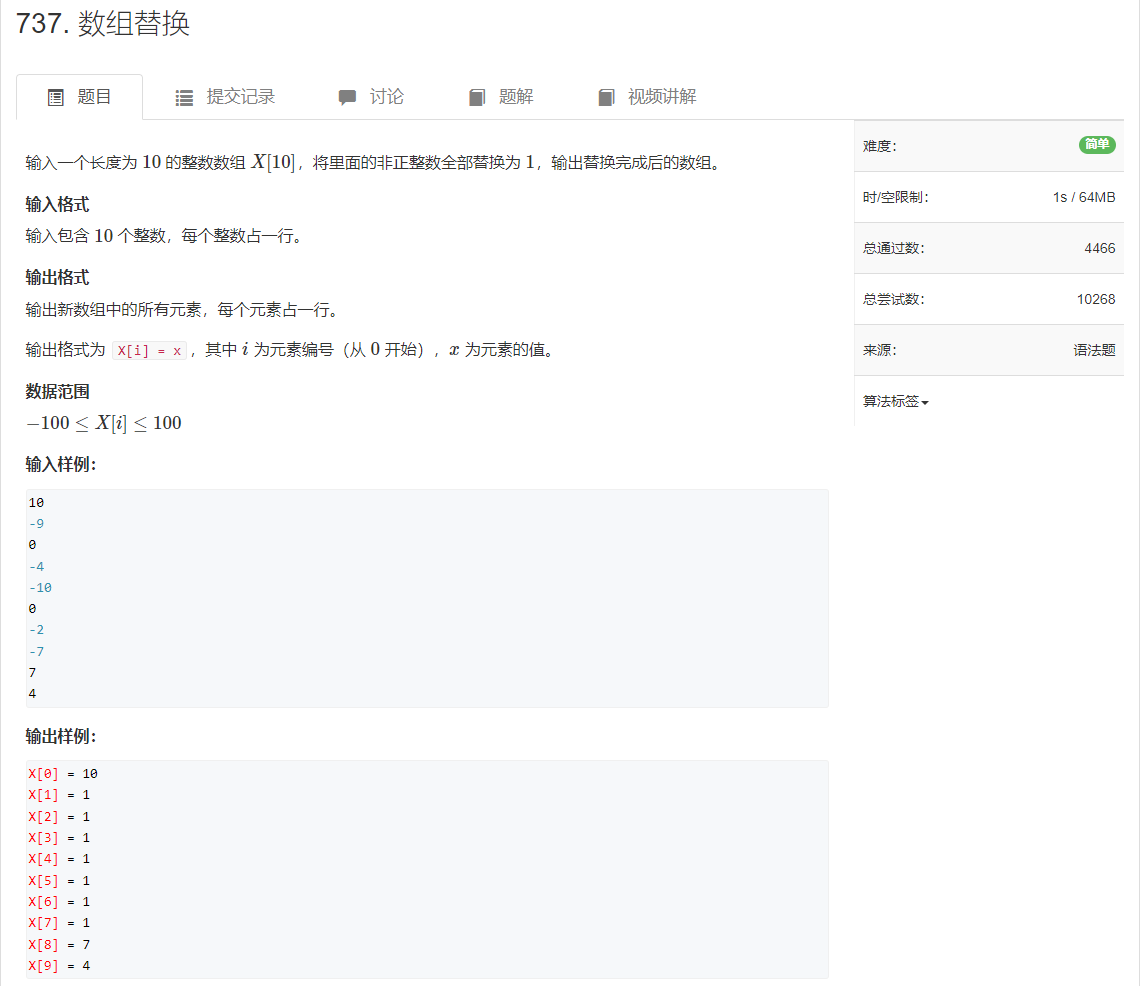Click the book icon beside 视频讲解
Image resolution: width=1140 pixels, height=986 pixels.
click(606, 96)
